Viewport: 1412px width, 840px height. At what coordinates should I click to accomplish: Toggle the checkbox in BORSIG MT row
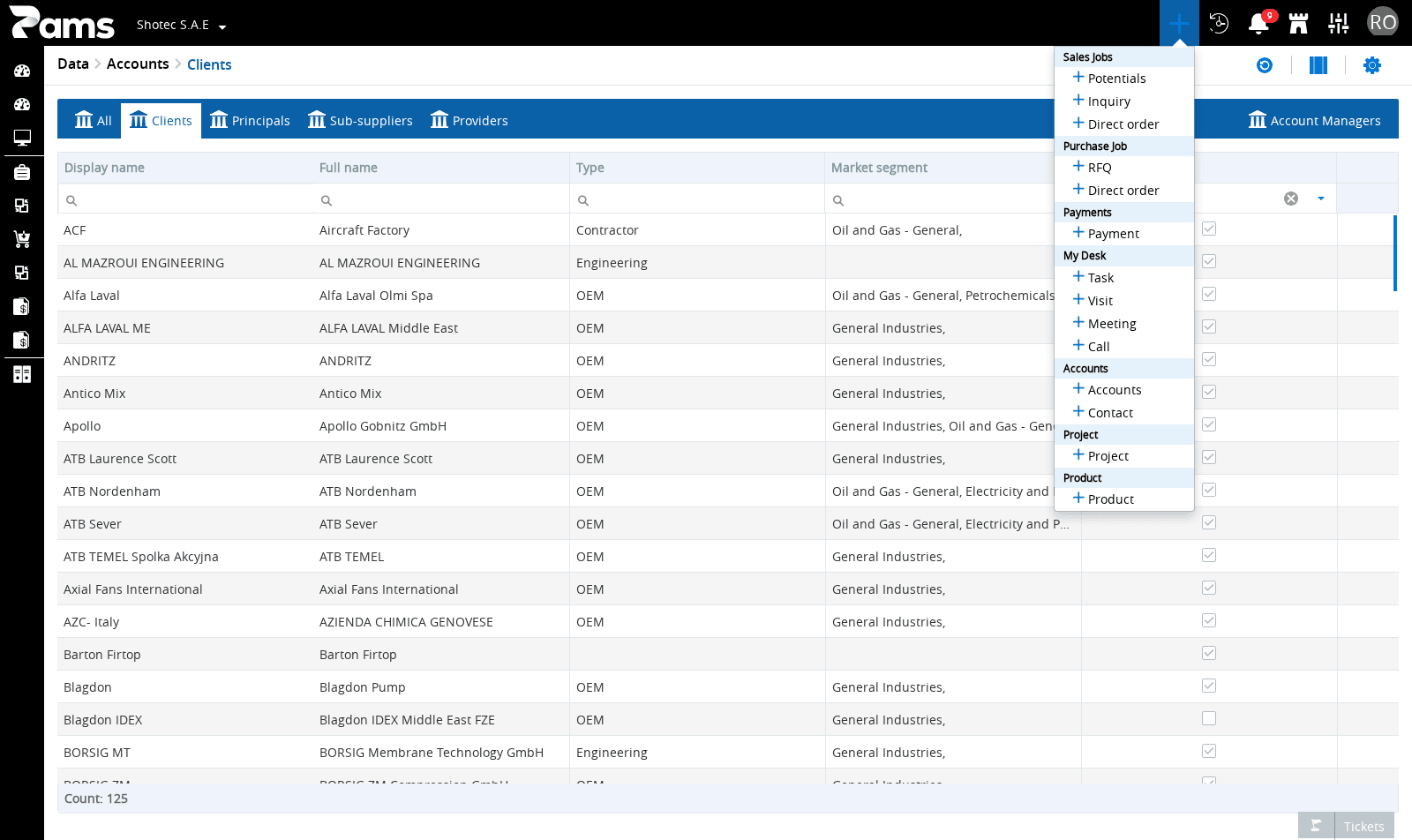[x=1209, y=751]
